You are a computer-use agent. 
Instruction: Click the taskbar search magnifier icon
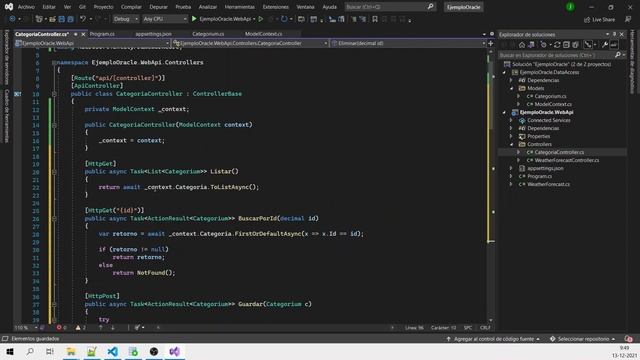[30, 351]
